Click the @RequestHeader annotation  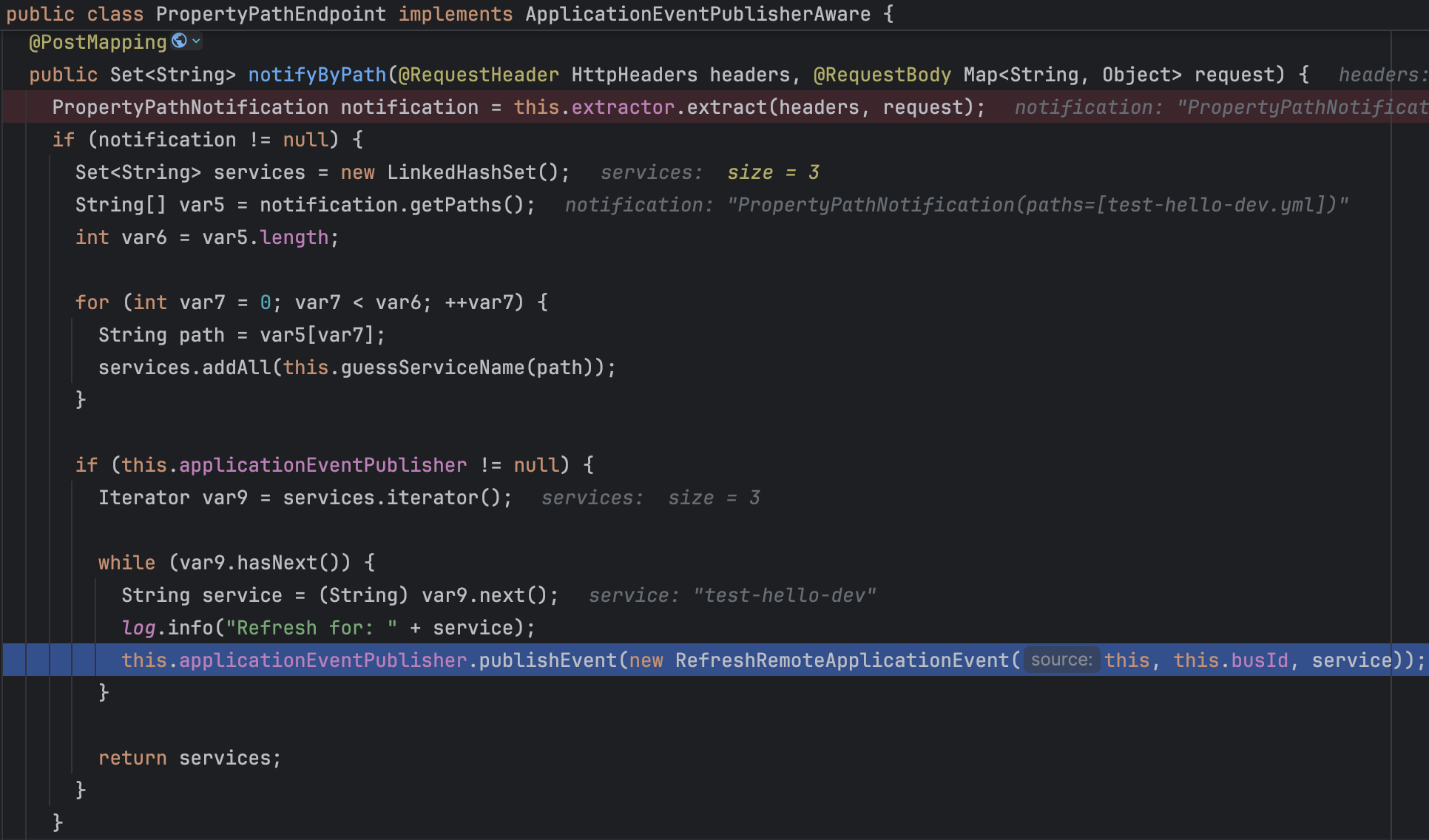479,75
